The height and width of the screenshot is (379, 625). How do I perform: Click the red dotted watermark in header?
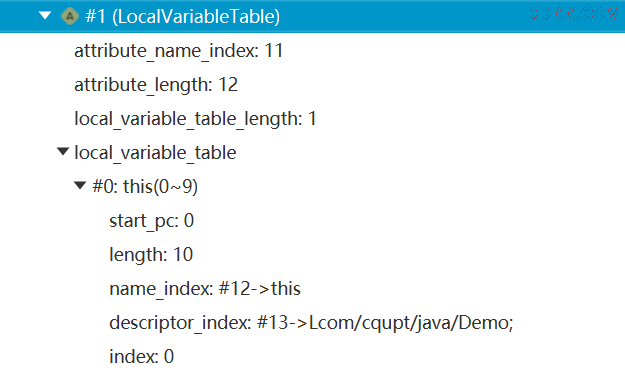(x=573, y=14)
